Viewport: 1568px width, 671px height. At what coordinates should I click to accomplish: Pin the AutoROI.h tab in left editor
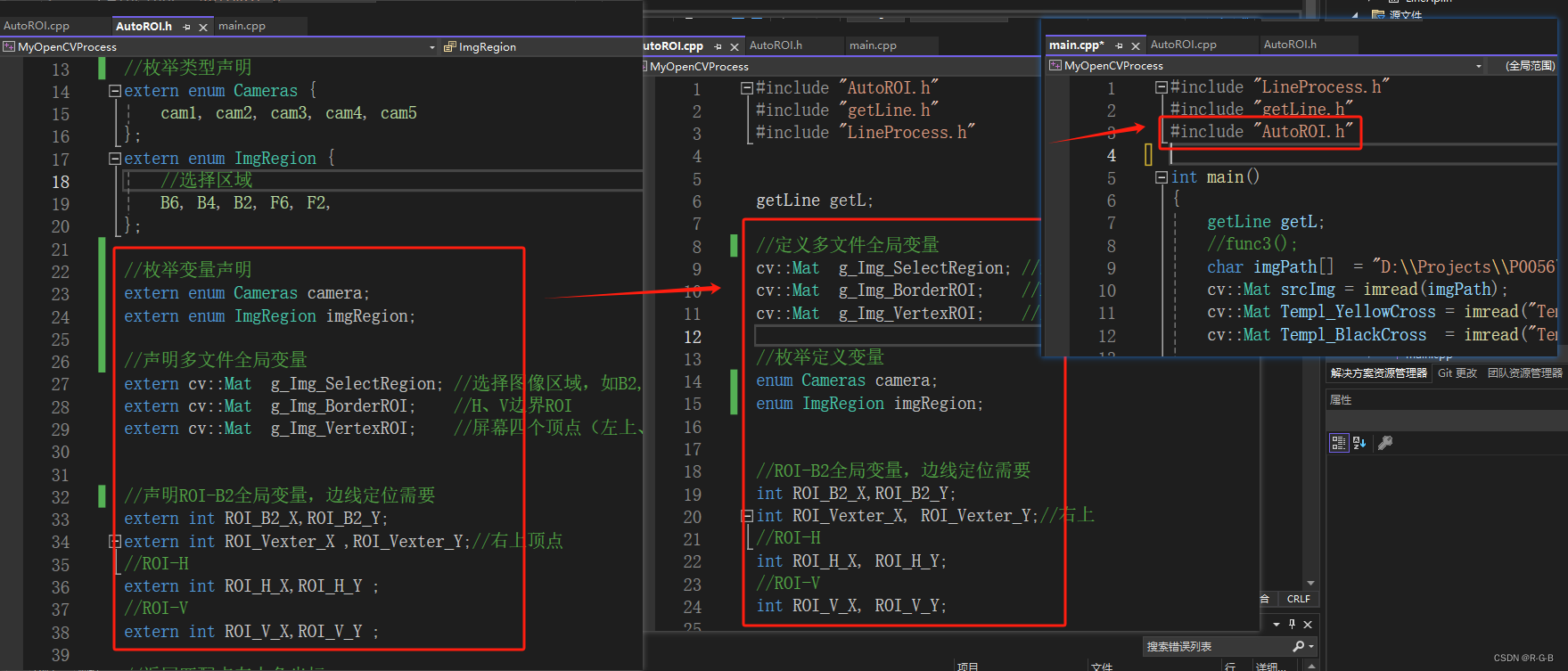pos(186,27)
